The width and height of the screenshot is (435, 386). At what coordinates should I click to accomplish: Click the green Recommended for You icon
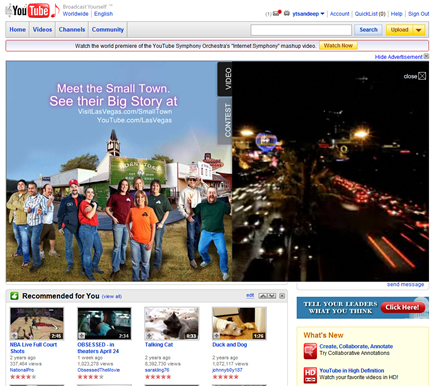(x=14, y=296)
